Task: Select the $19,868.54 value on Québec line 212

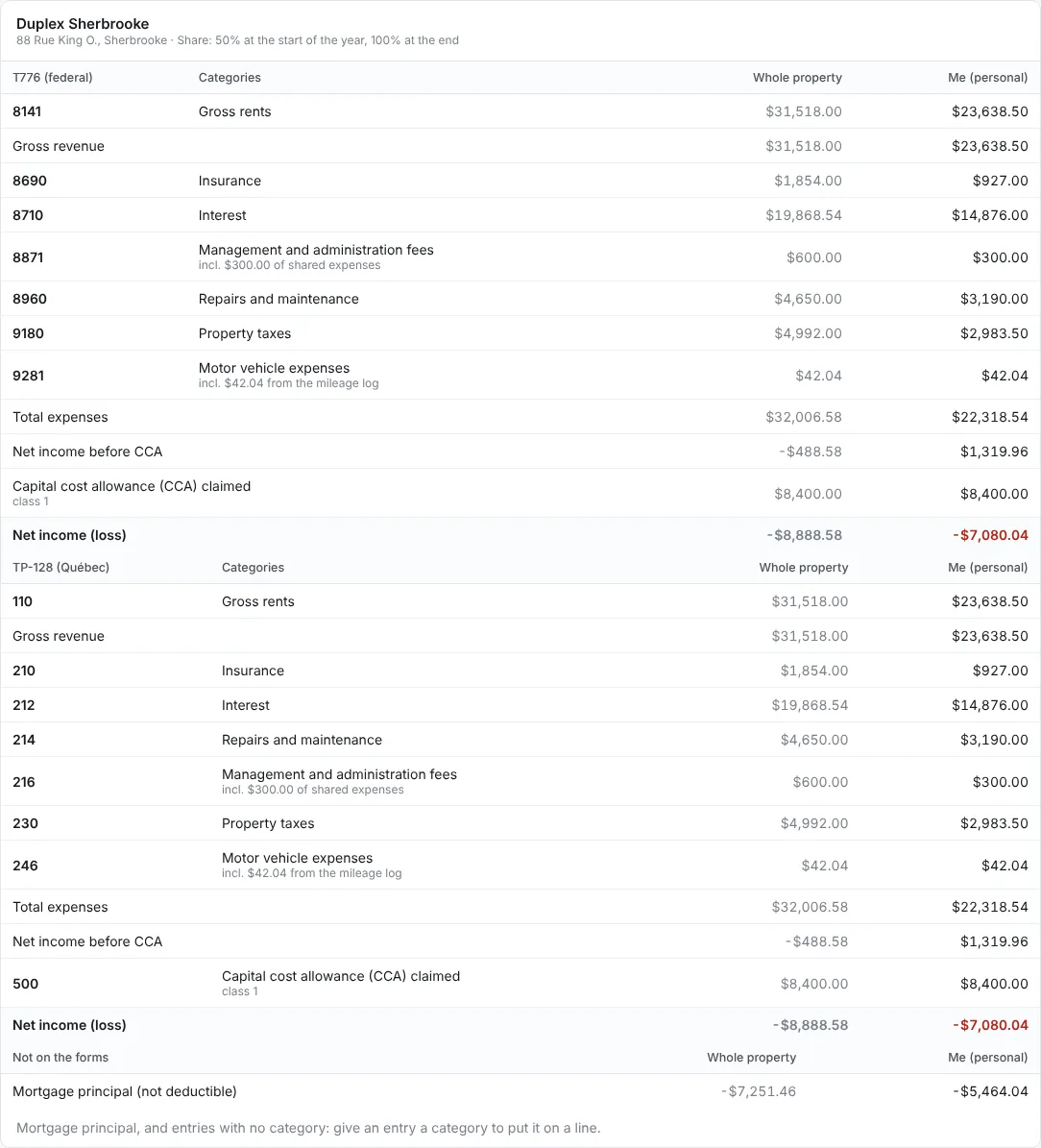Action: coord(810,705)
